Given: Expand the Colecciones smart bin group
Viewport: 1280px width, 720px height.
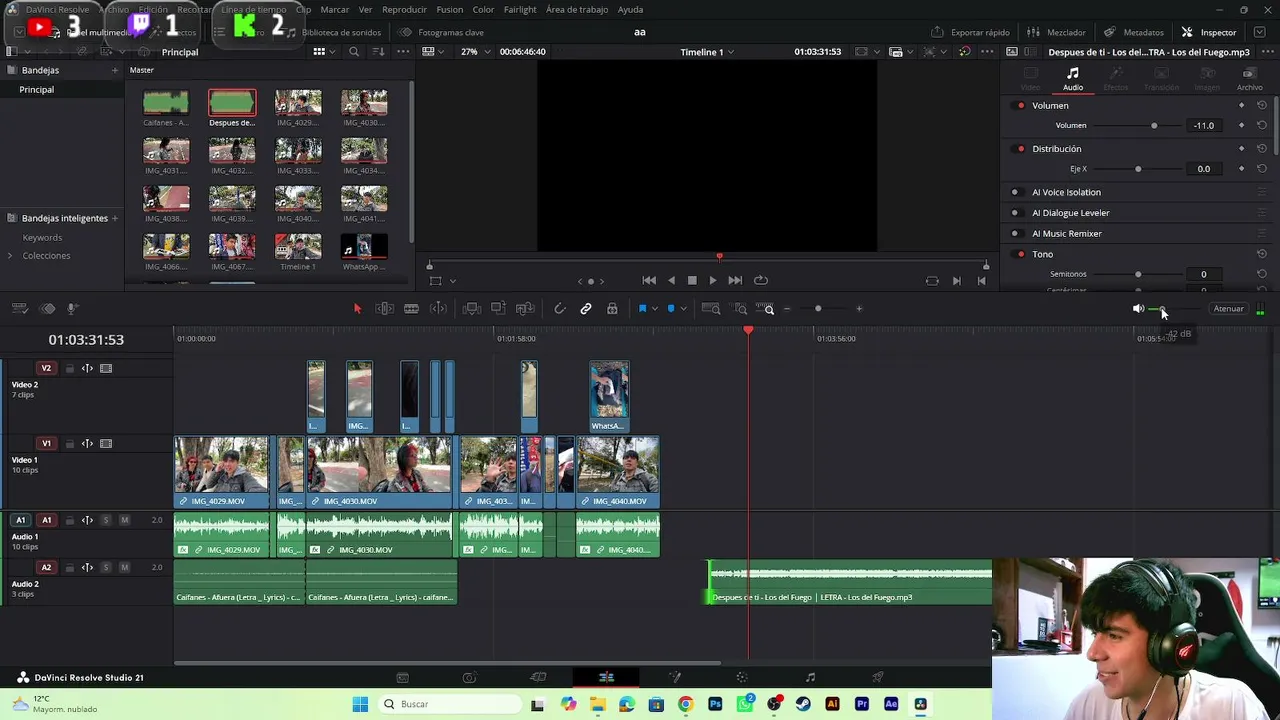Looking at the screenshot, I should [x=10, y=256].
